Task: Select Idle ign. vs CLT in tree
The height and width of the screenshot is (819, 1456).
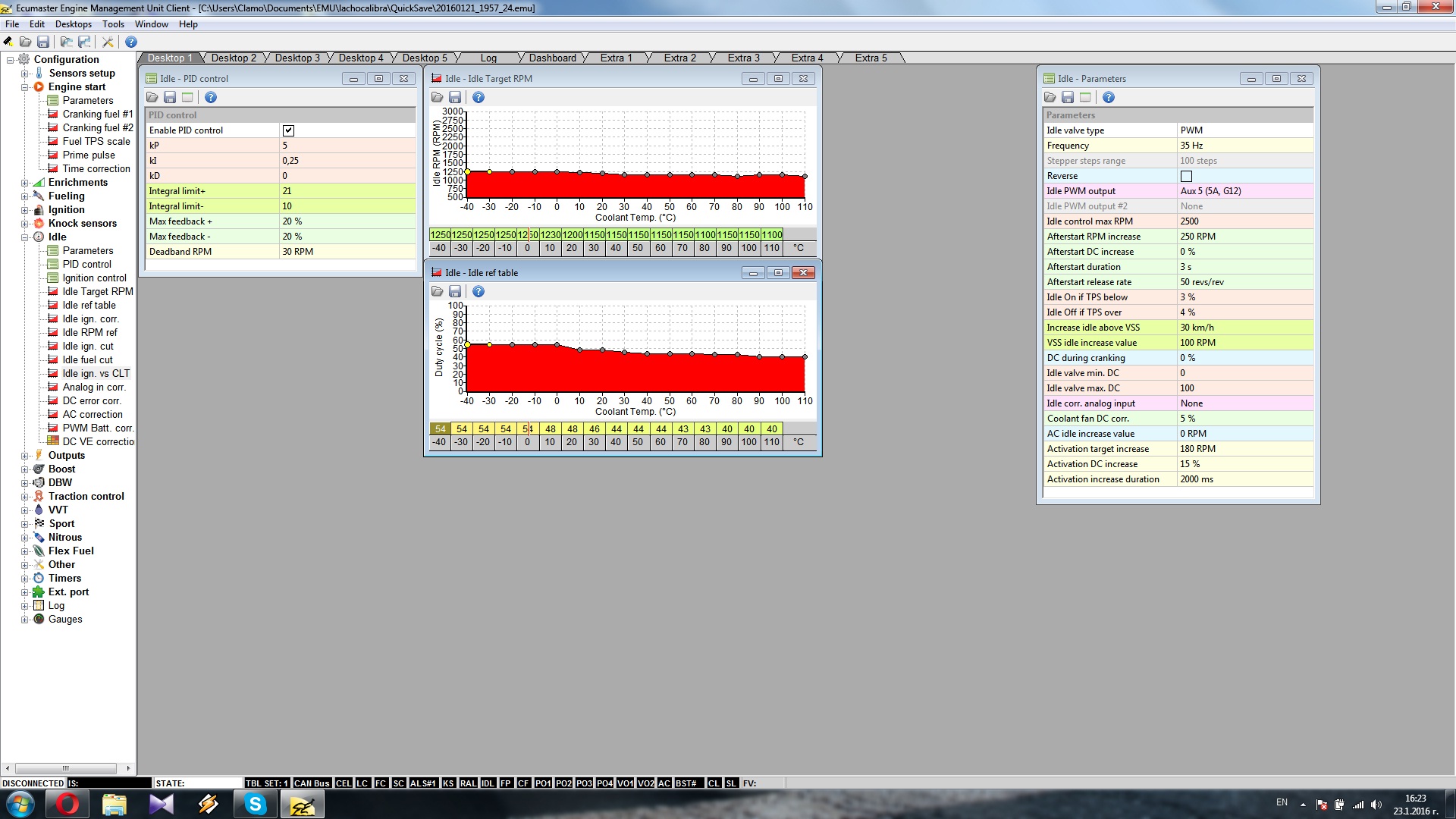Action: (96, 373)
